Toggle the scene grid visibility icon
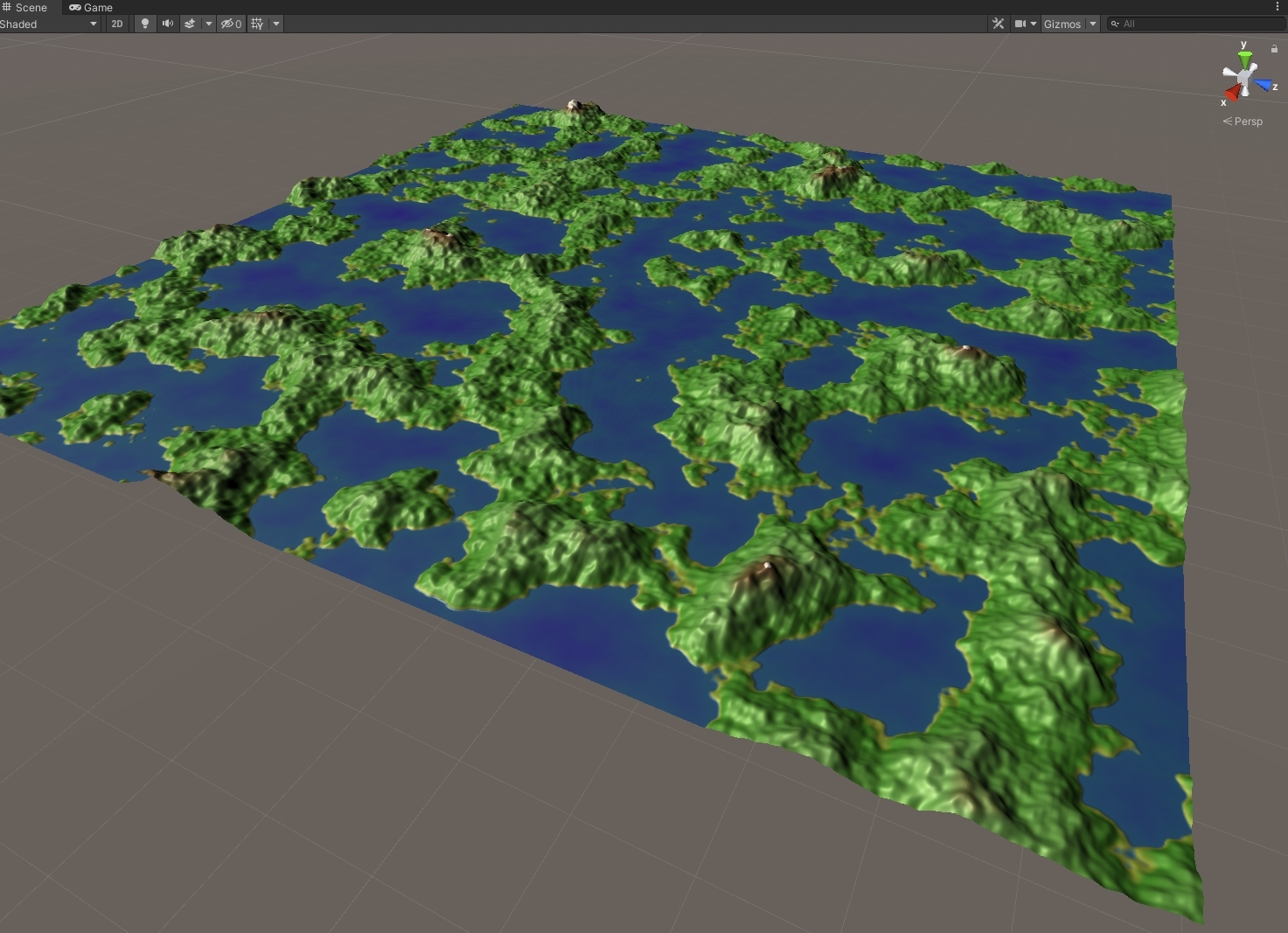Screen dimensions: 1288x933 tap(257, 24)
